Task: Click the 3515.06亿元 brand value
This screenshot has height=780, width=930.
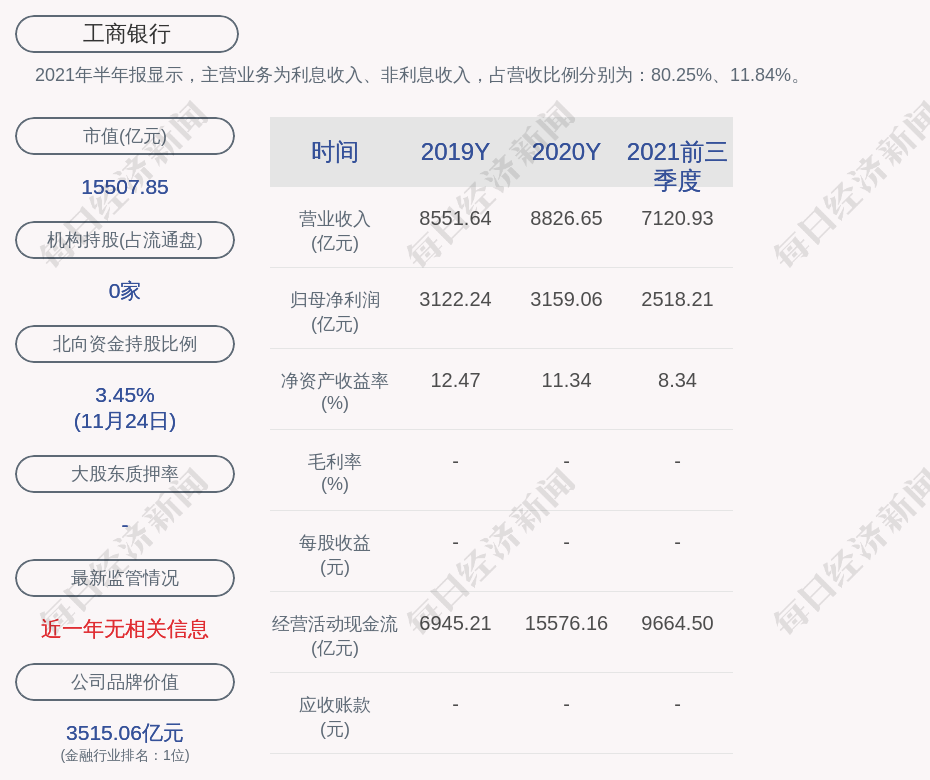Action: [x=125, y=733]
